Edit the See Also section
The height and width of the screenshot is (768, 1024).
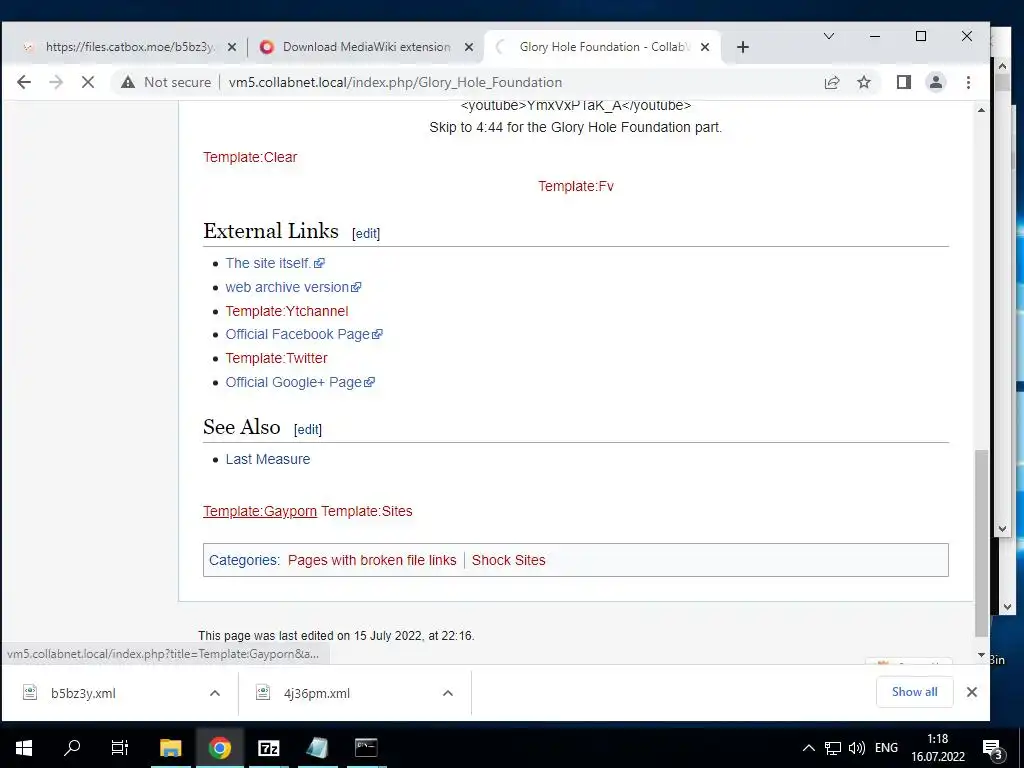click(x=308, y=429)
